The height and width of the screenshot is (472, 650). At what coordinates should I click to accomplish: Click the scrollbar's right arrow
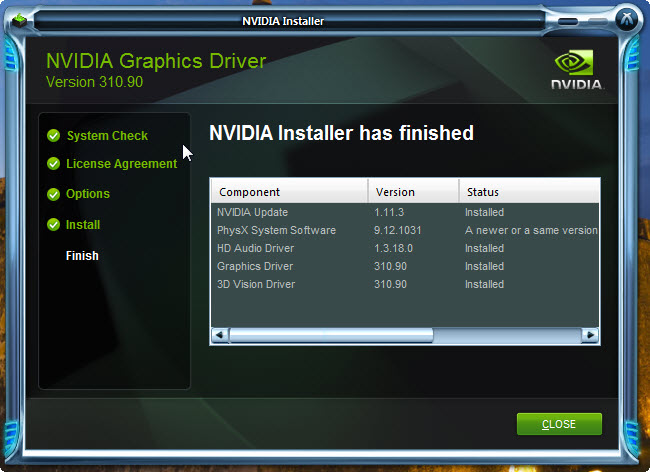pyautogui.click(x=590, y=335)
